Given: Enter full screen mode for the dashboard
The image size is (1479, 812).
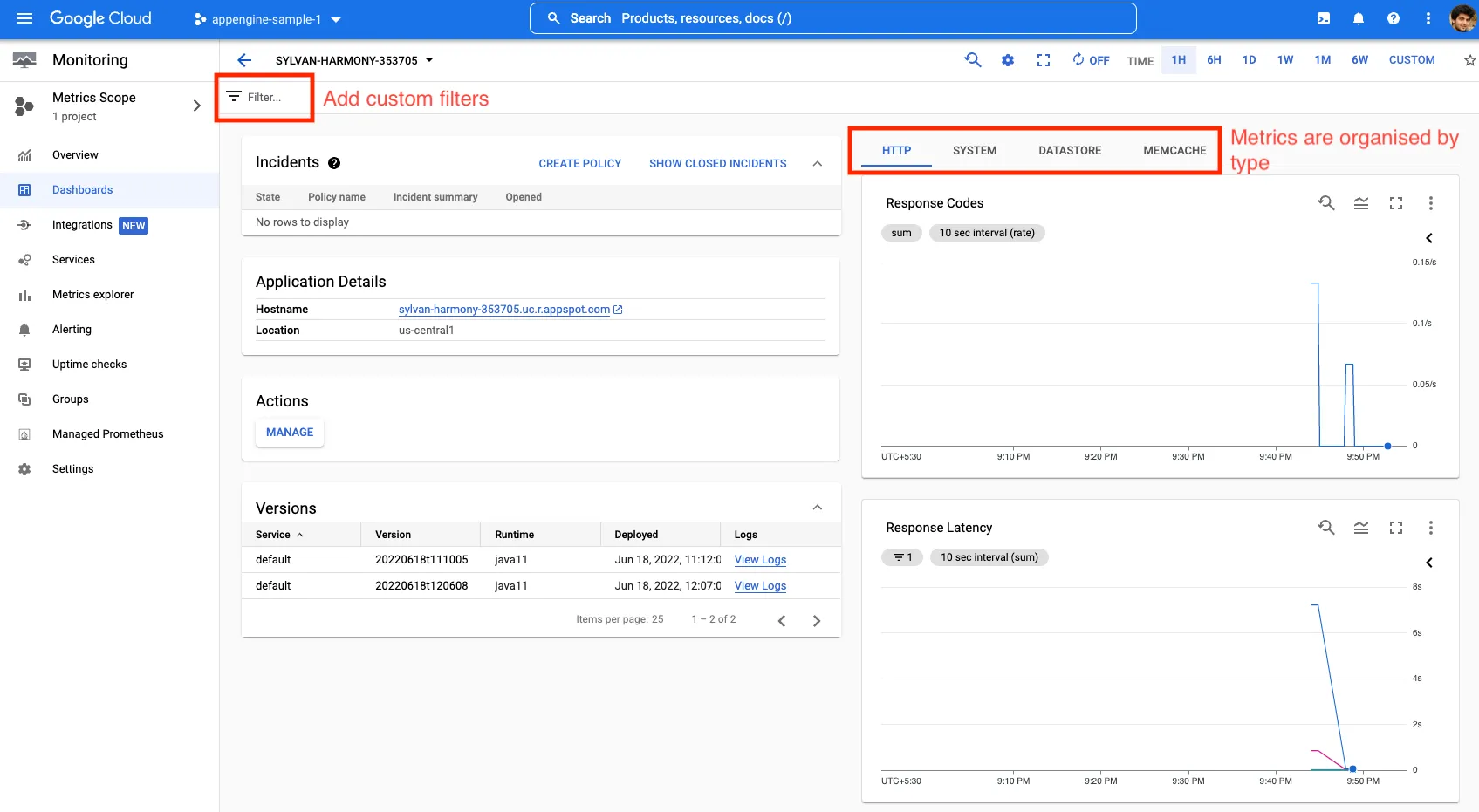Looking at the screenshot, I should (x=1044, y=60).
